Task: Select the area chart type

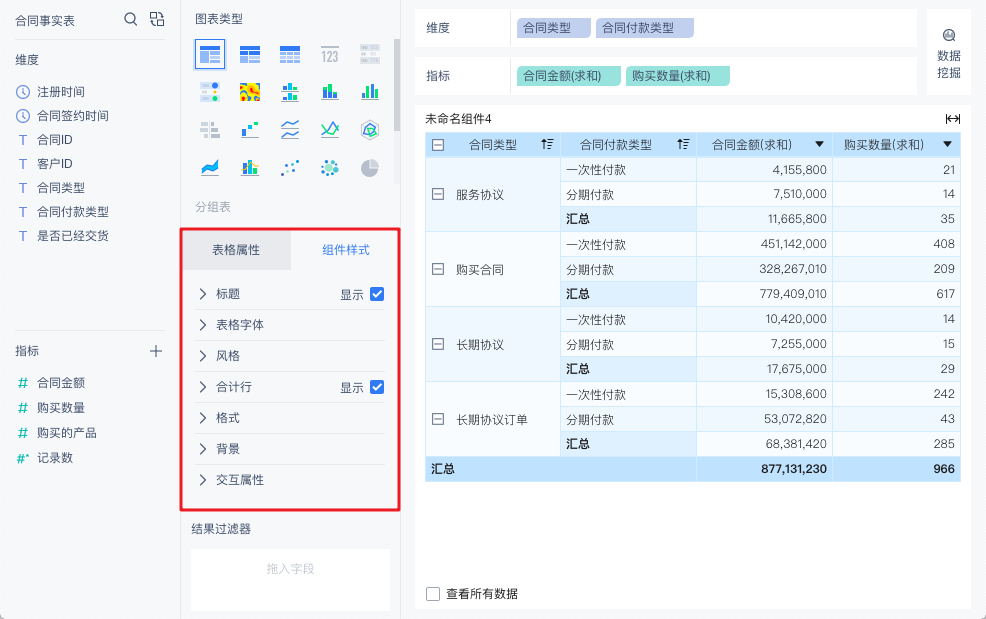Action: click(x=210, y=168)
